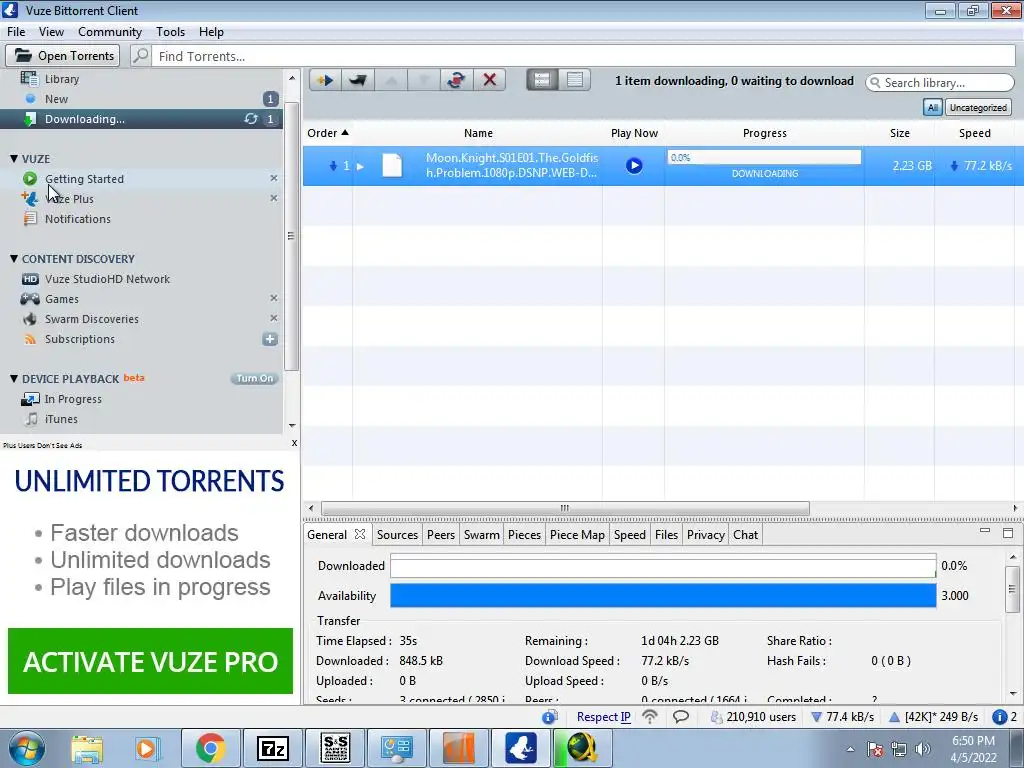
Task: Expand the Moon Knight torrent row arrow
Action: [360, 166]
